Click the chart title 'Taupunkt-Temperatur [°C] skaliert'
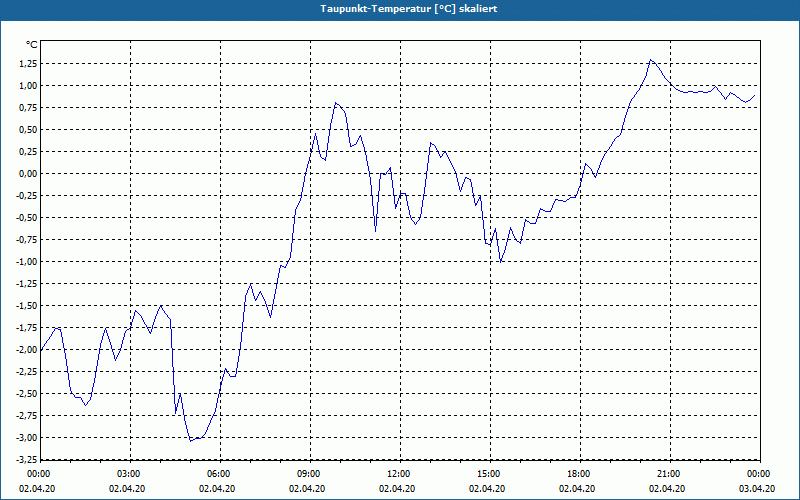 coord(409,9)
